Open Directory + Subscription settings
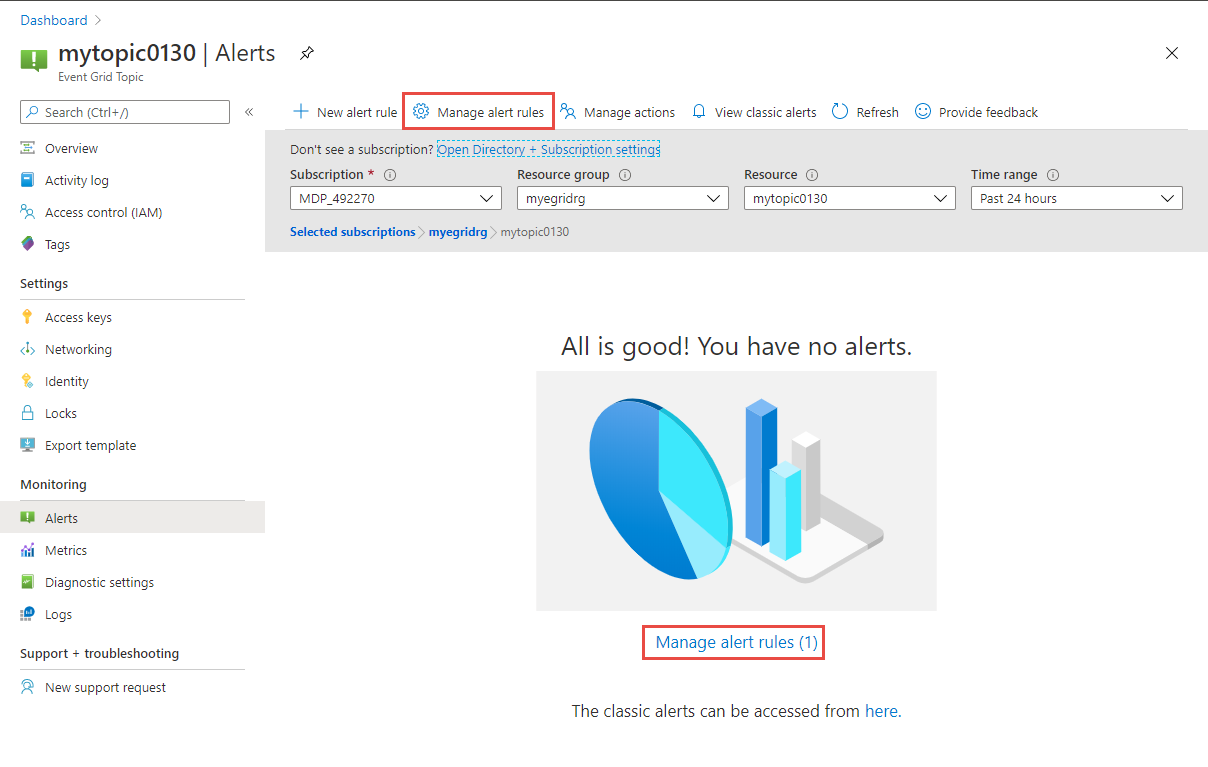 click(546, 148)
